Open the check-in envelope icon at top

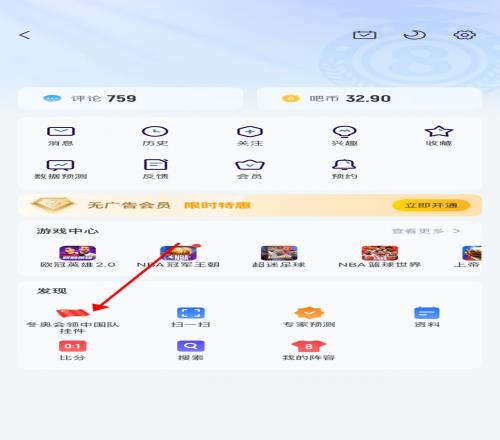click(365, 35)
